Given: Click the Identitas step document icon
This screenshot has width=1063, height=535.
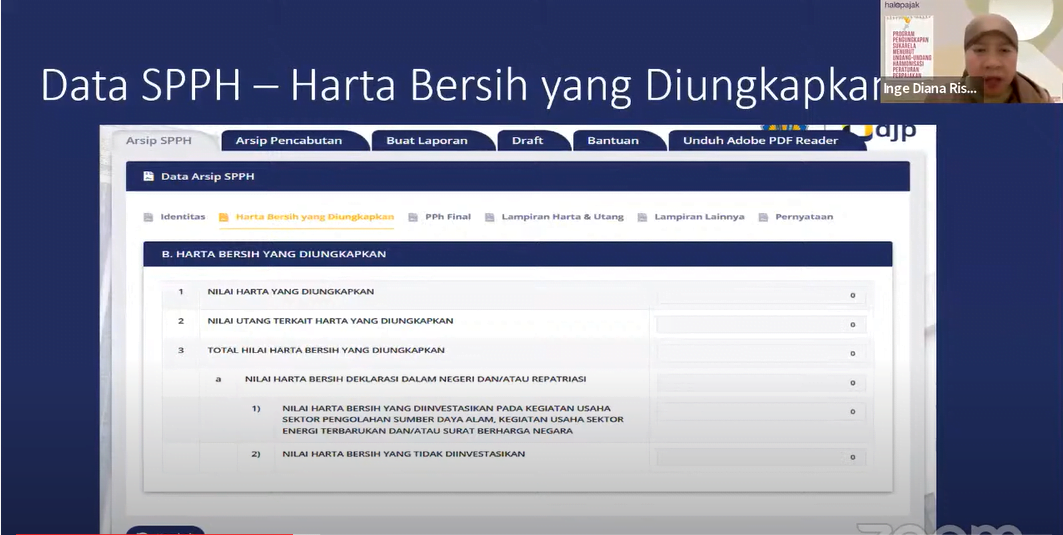Looking at the screenshot, I should coord(149,217).
